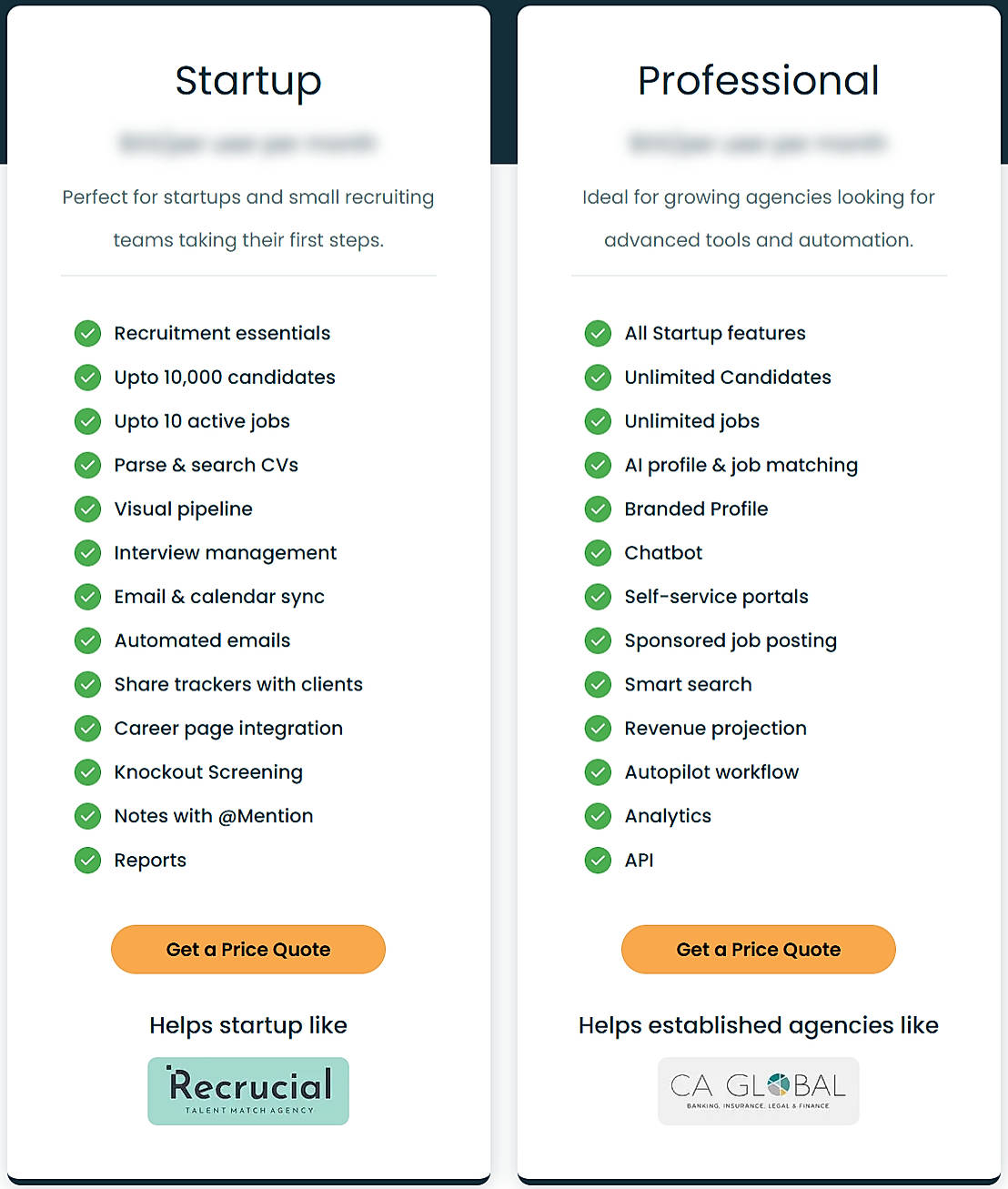Click the checkmark beside Unlimited Candidates
This screenshot has width=1008, height=1189.
pos(598,378)
